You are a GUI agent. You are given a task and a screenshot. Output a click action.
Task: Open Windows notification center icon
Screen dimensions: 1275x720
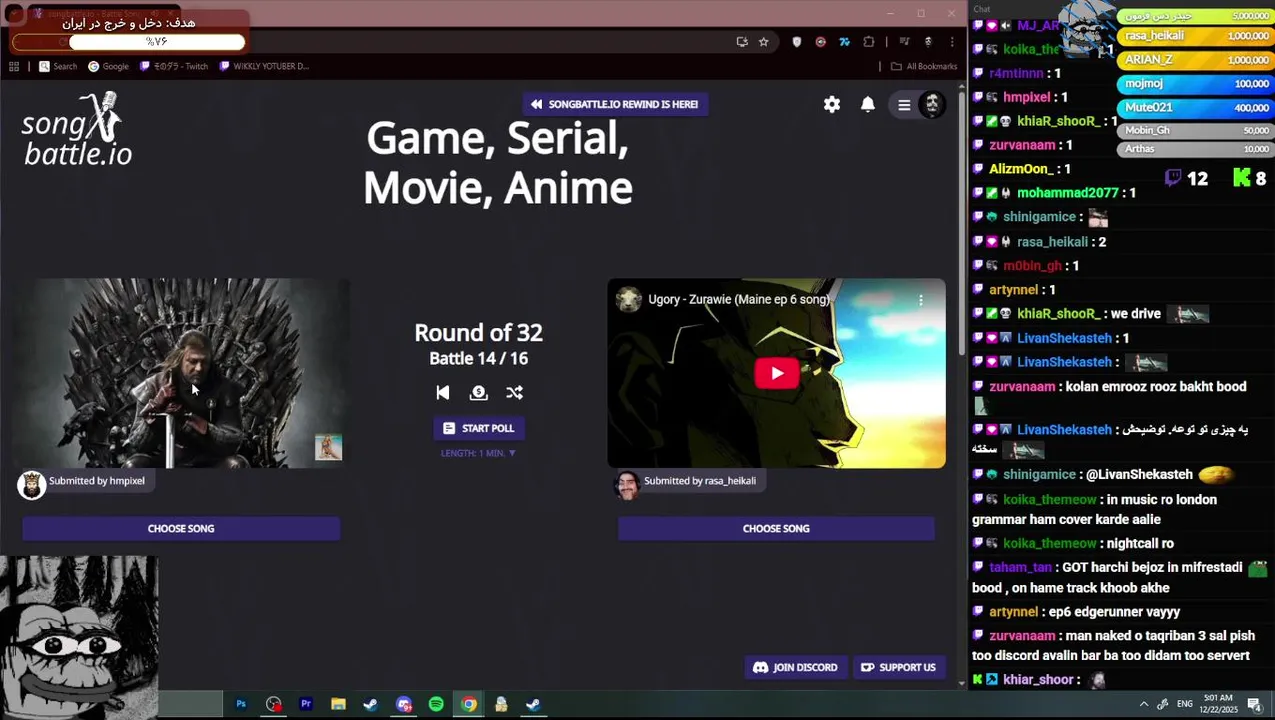[1254, 704]
